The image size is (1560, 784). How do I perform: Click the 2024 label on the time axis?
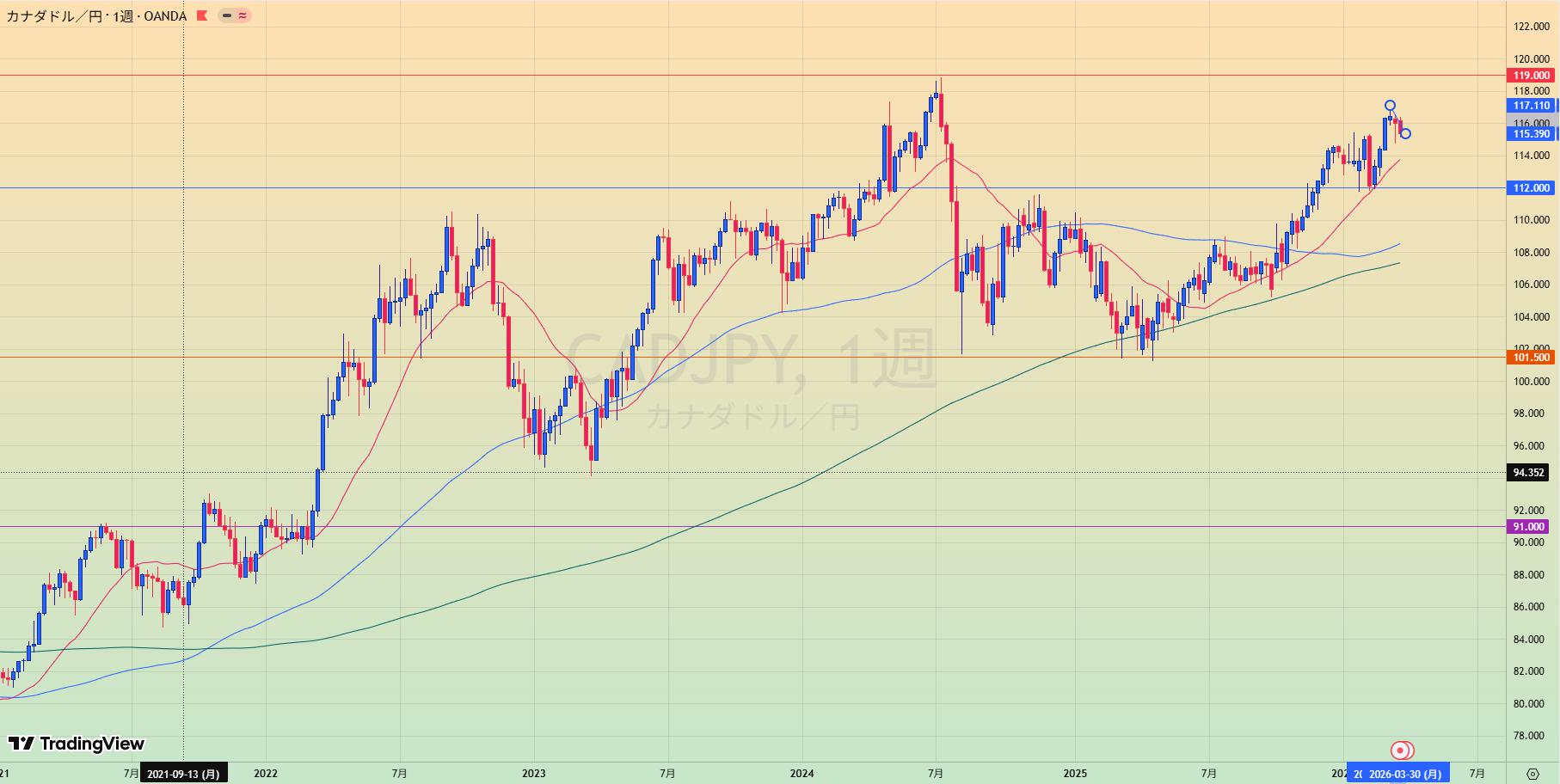(x=801, y=774)
